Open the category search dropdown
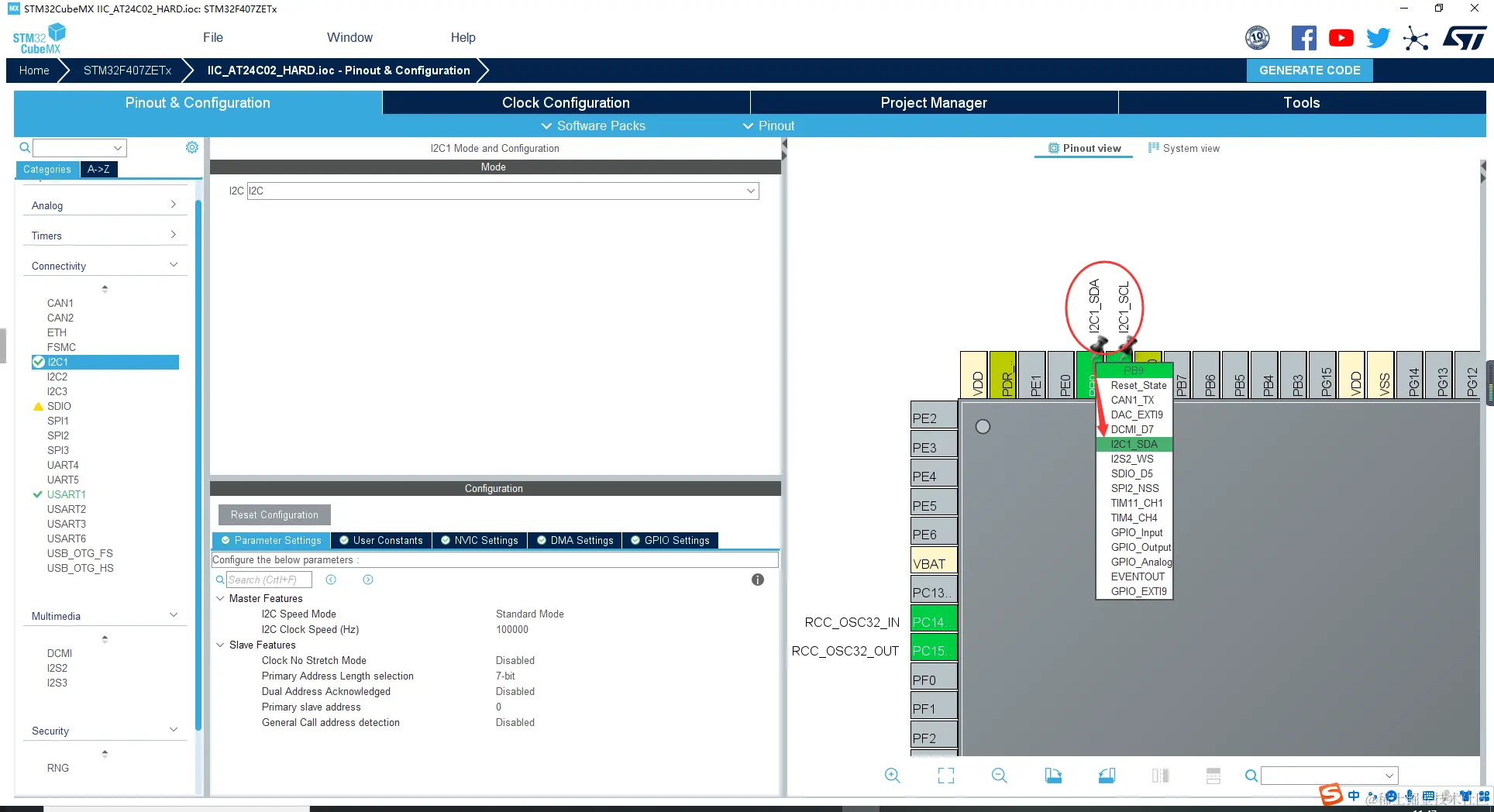1494x812 pixels. tap(118, 148)
